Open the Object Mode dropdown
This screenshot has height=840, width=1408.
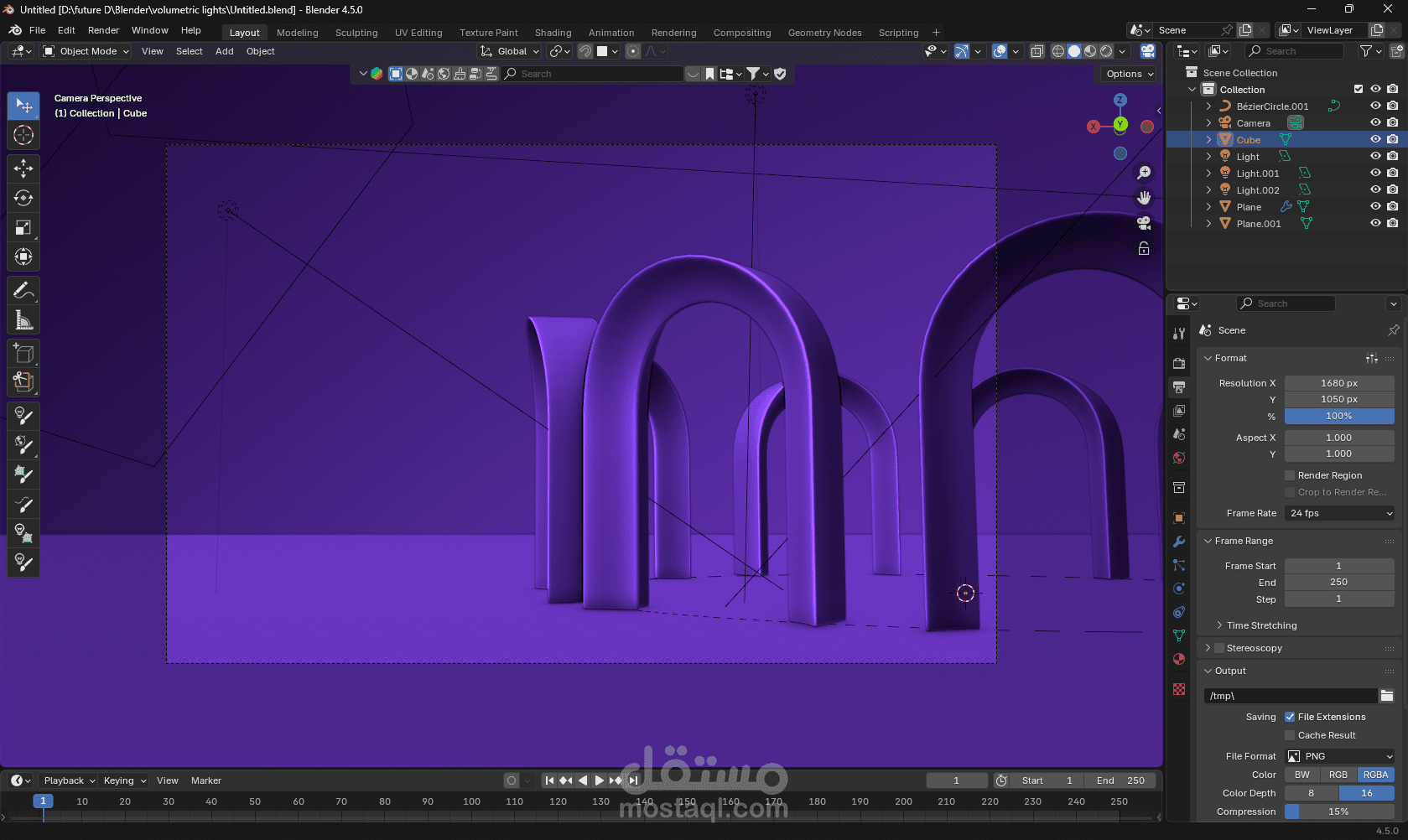tap(87, 51)
